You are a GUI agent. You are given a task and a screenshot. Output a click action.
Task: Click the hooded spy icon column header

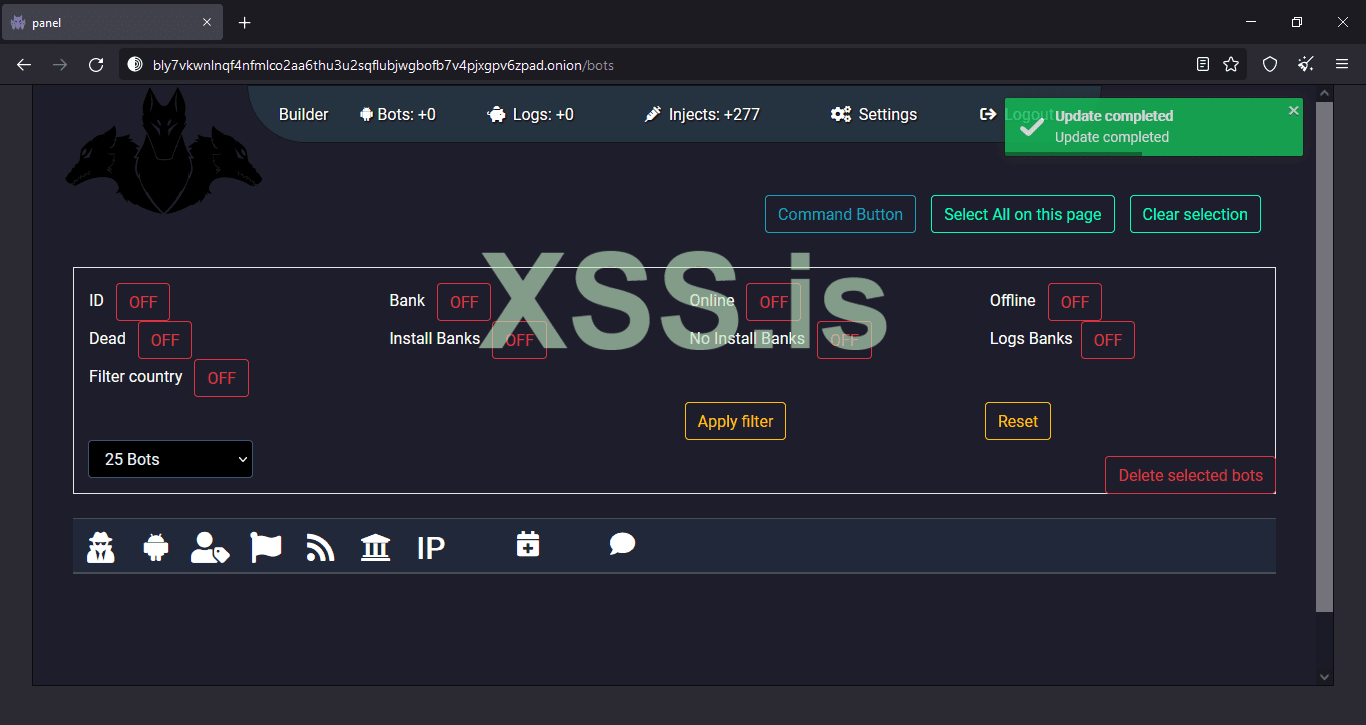coord(101,547)
